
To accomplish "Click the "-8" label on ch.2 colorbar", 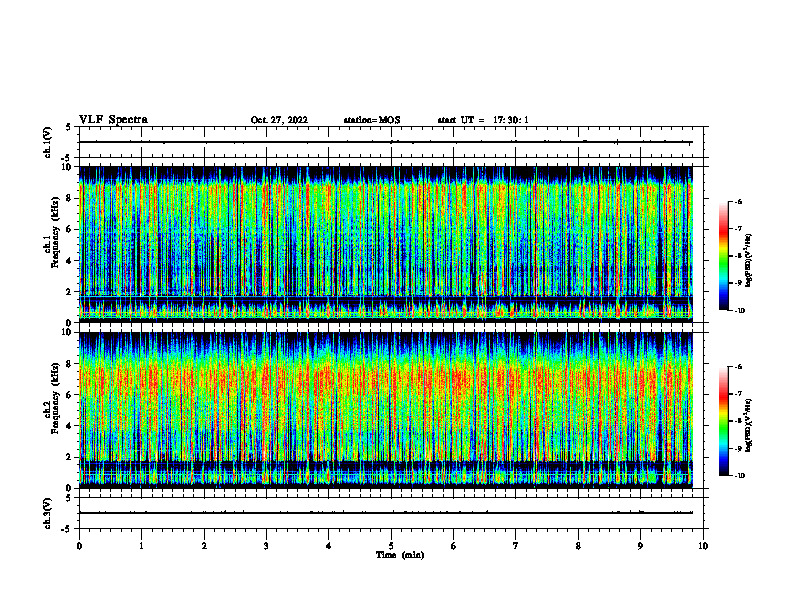I will pos(739,421).
